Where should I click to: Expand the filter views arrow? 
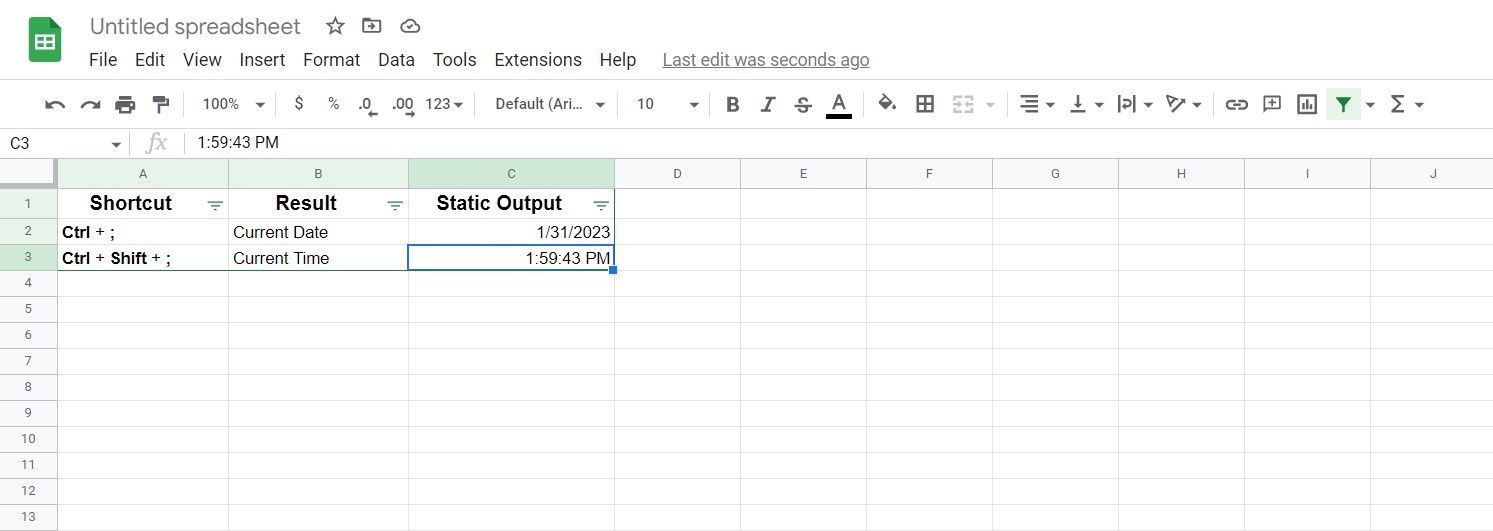coord(1370,104)
